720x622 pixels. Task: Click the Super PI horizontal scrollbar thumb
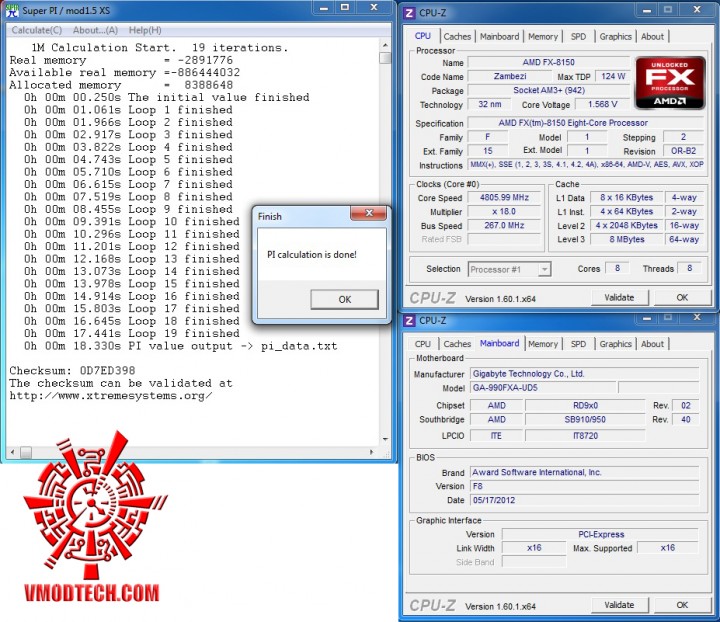pyautogui.click(x=26, y=452)
